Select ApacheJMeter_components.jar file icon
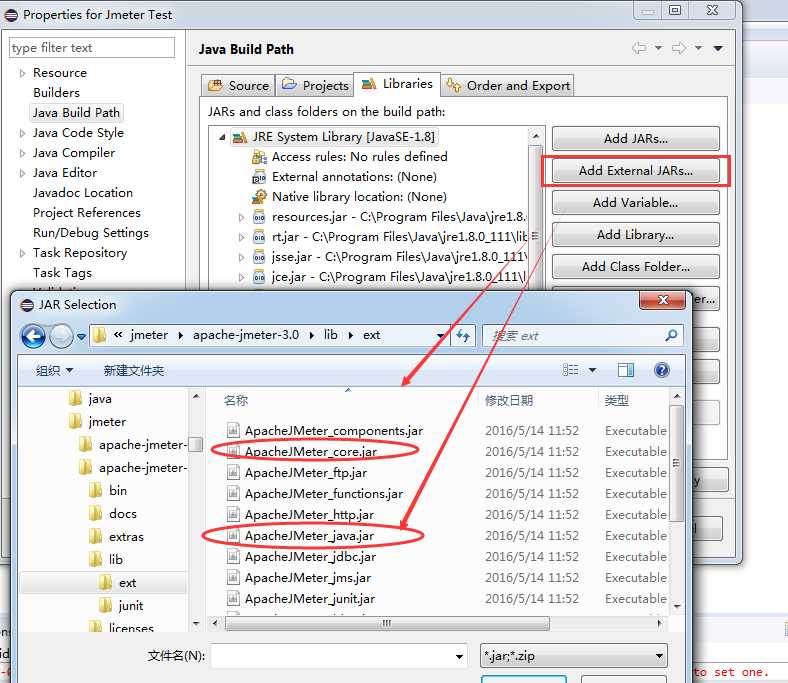The height and width of the screenshot is (683, 788). (233, 430)
